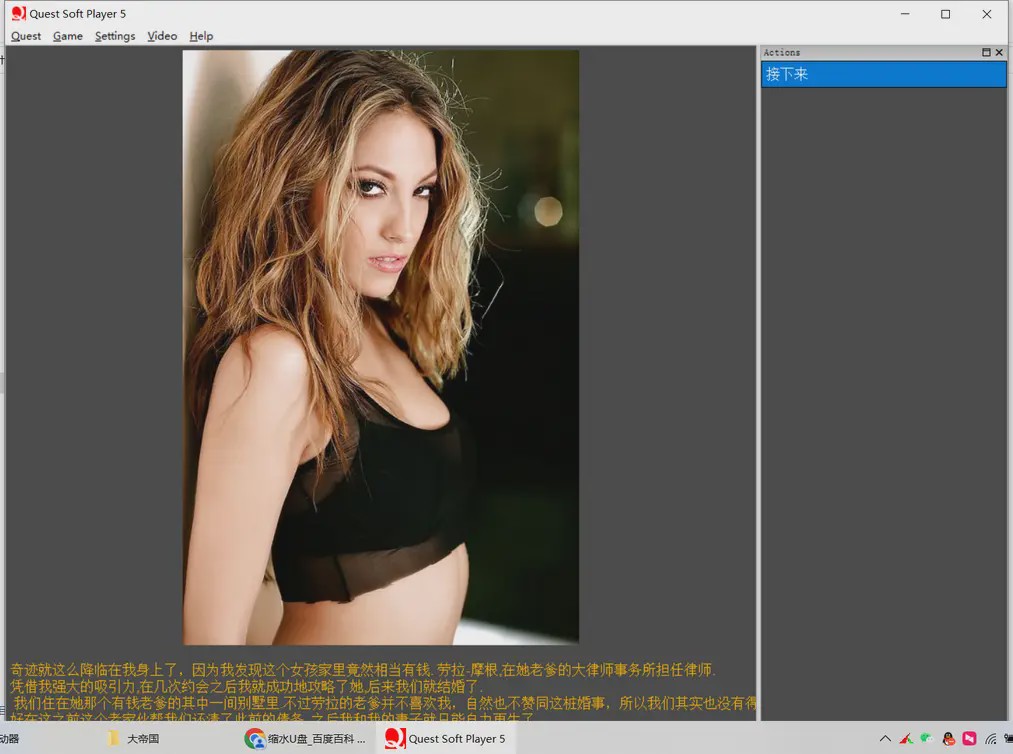Switch to the Chrome 缩水U盘 taskbar window

(x=306, y=739)
